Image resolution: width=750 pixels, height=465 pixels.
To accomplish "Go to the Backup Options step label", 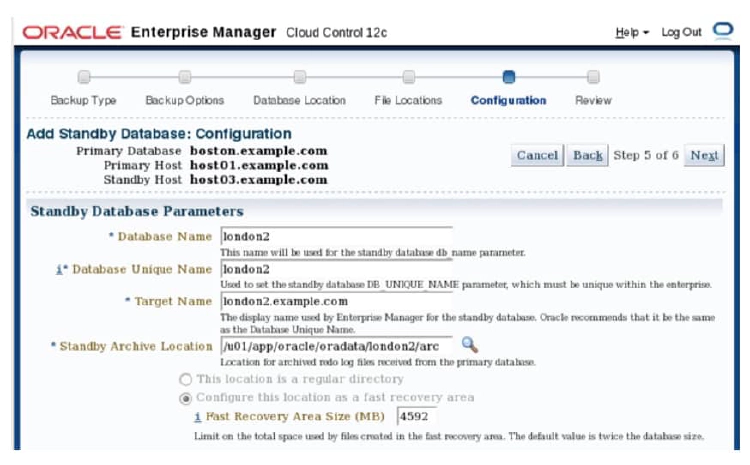I will tap(185, 100).
